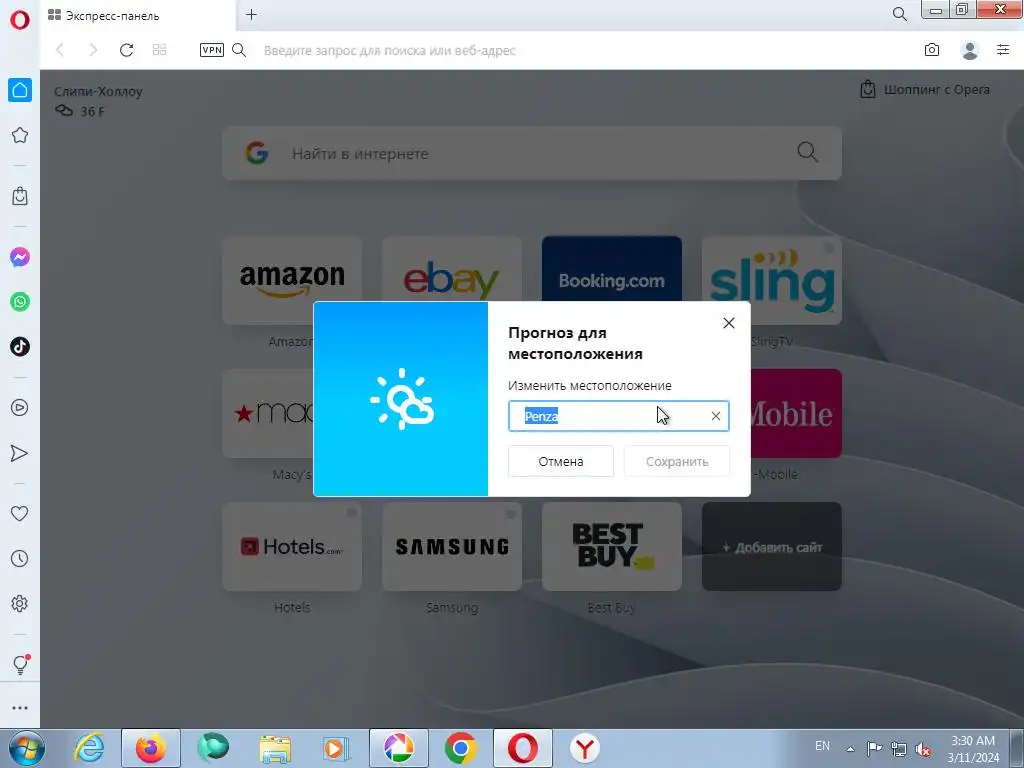The width and height of the screenshot is (1024, 768).
Task: Select the Home icon in sidebar
Action: [x=20, y=90]
